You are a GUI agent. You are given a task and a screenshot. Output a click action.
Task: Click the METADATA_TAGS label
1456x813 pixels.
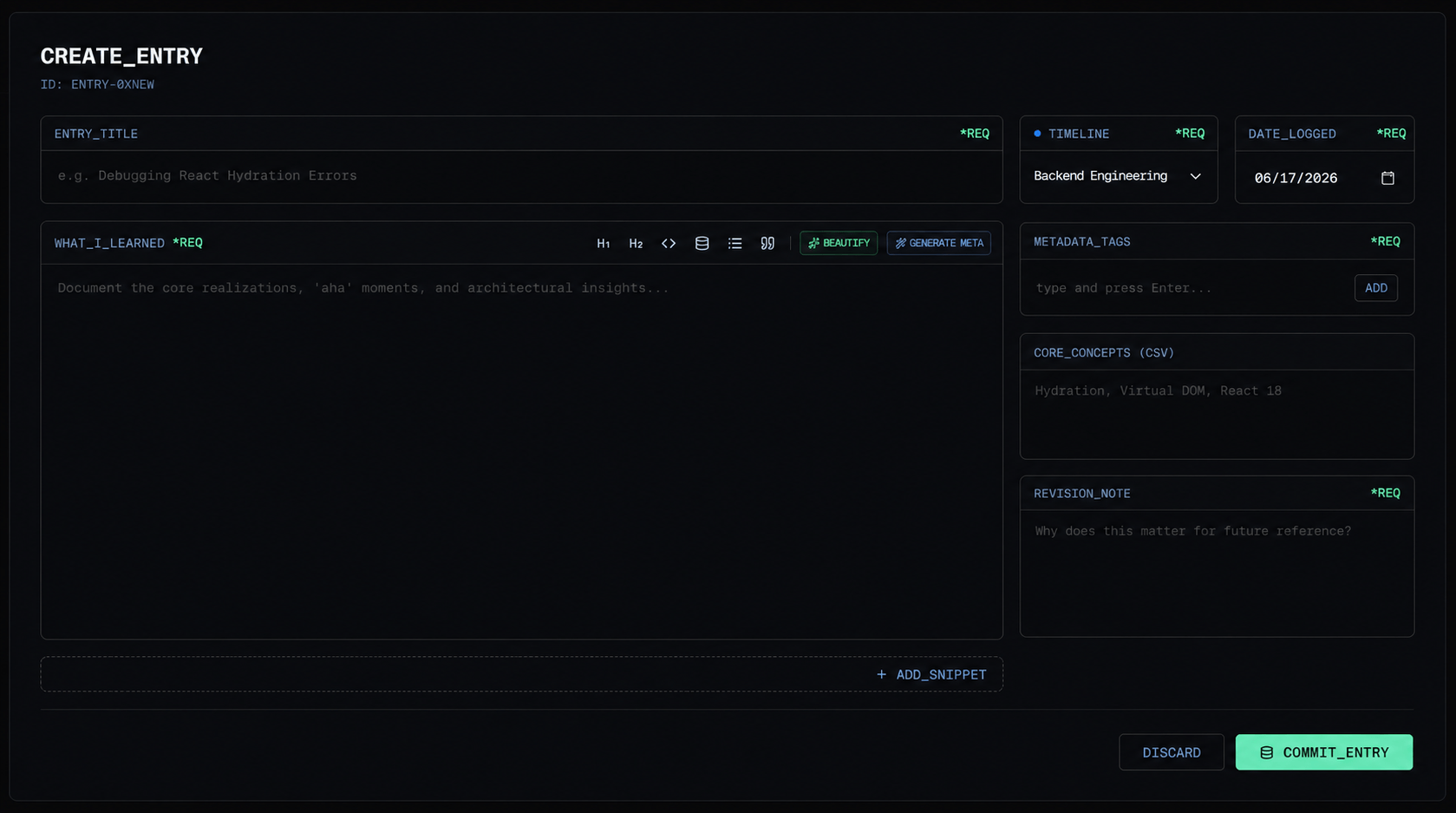pyautogui.click(x=1081, y=242)
